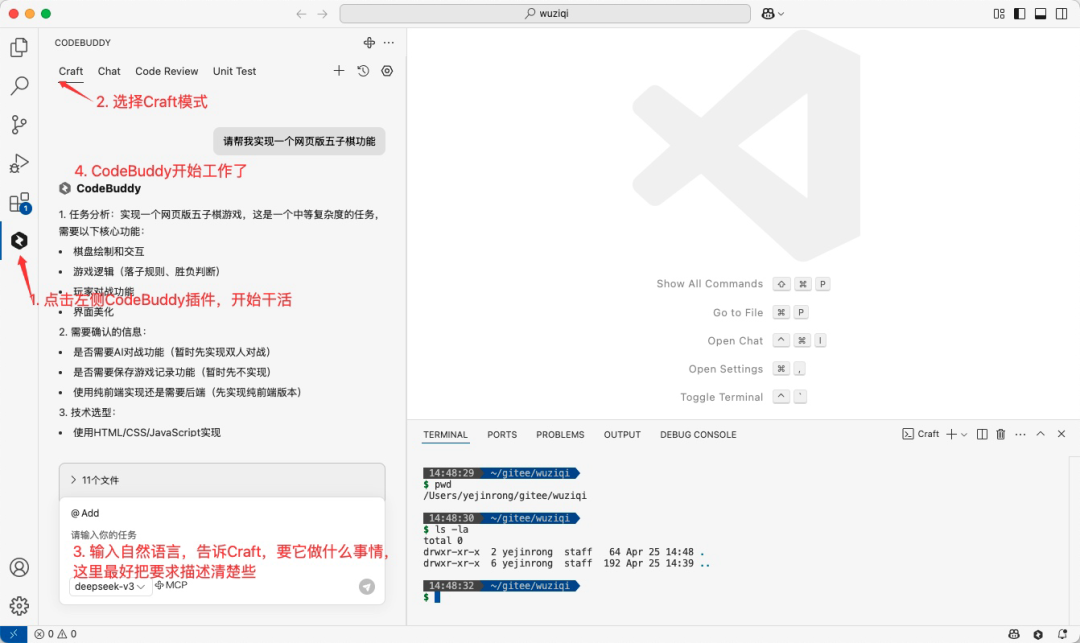The width and height of the screenshot is (1080, 643).
Task: Click the Open Settings shortcut hint
Action: (x=747, y=369)
